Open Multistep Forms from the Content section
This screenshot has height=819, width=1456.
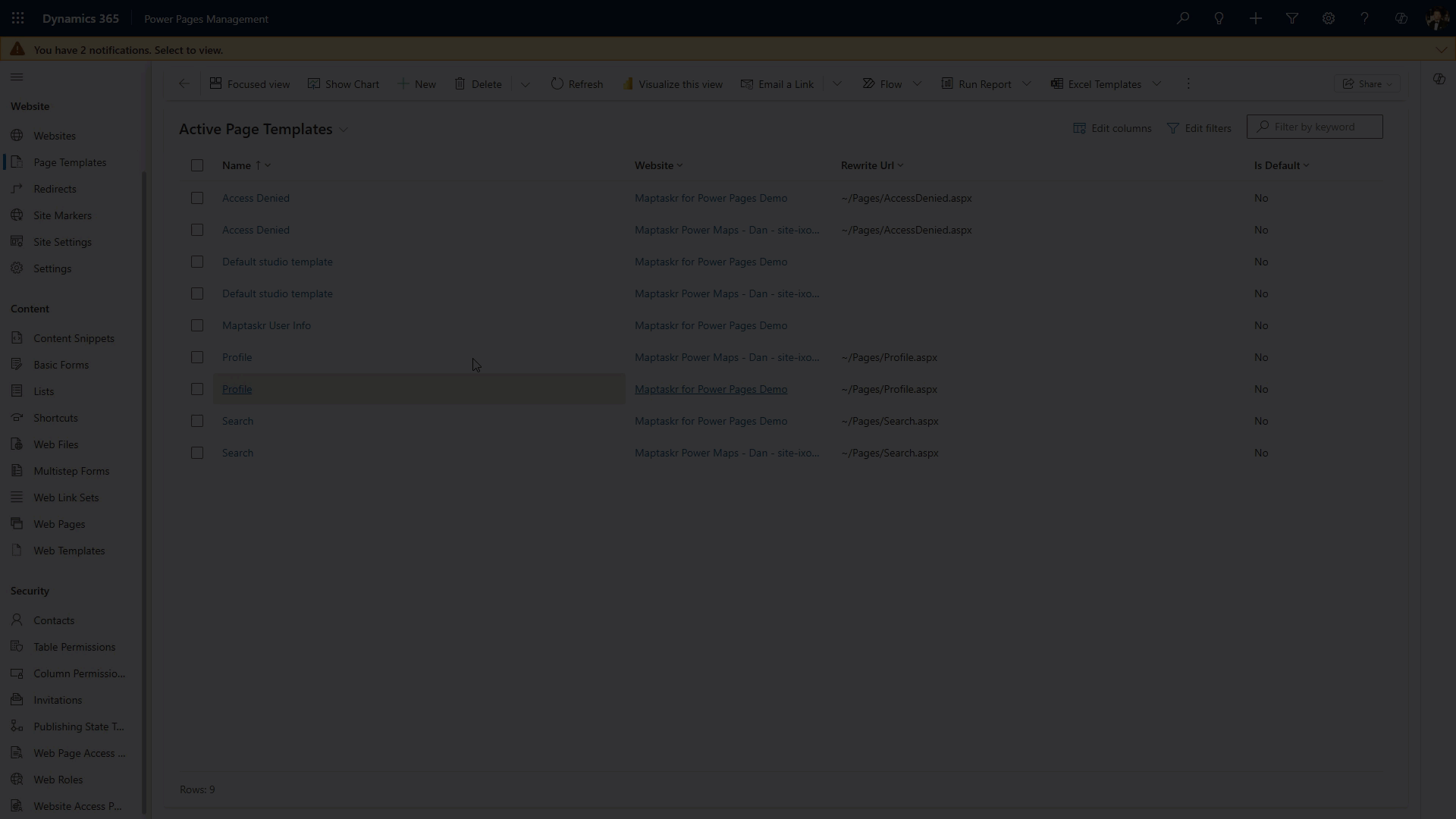pos(71,470)
